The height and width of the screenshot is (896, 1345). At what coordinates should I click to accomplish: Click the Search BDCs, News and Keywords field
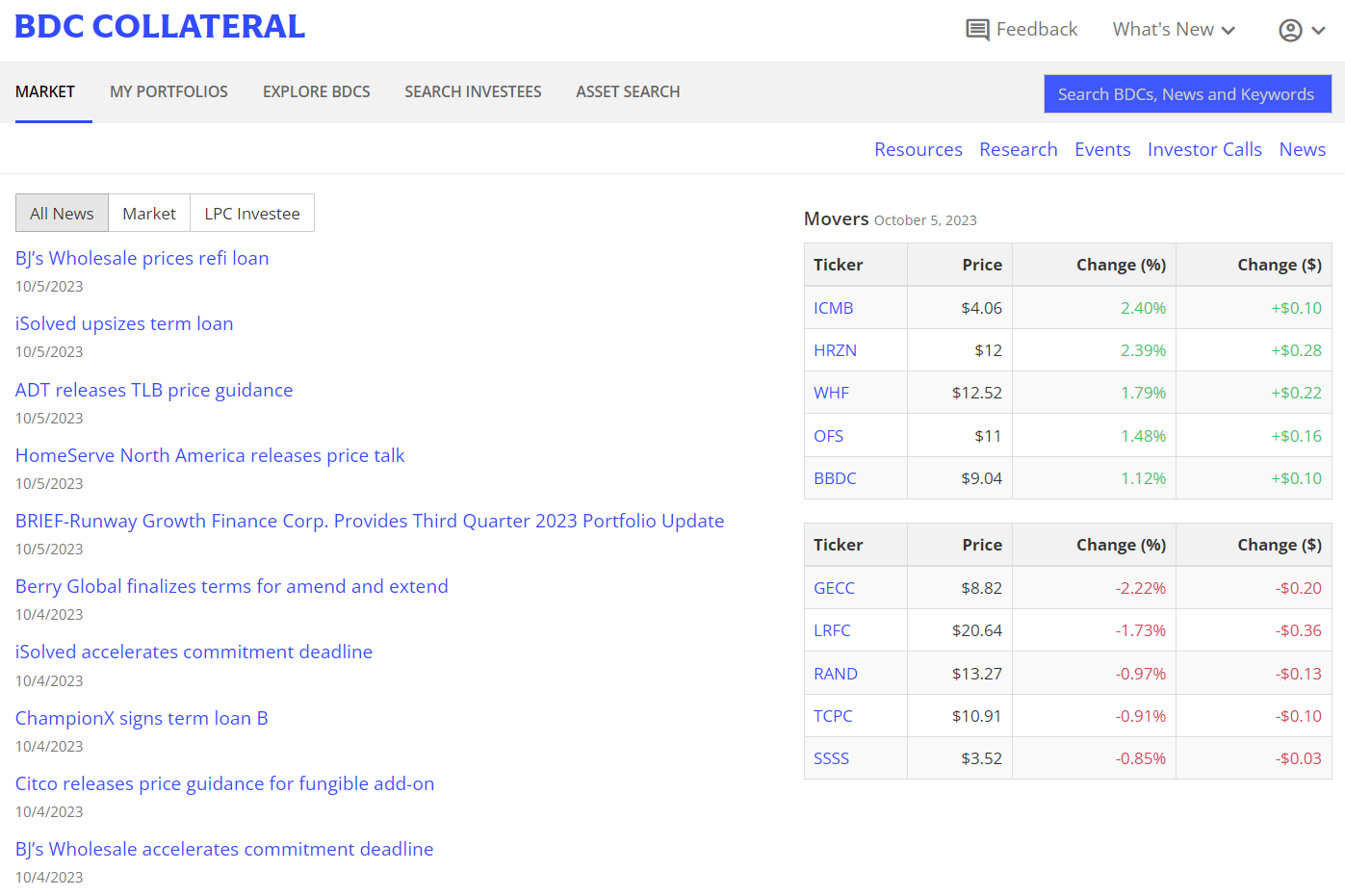click(x=1187, y=94)
